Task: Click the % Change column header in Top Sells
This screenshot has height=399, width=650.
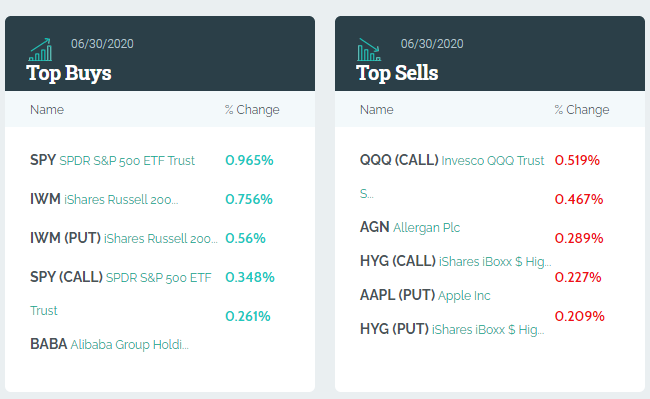Action: tap(582, 110)
